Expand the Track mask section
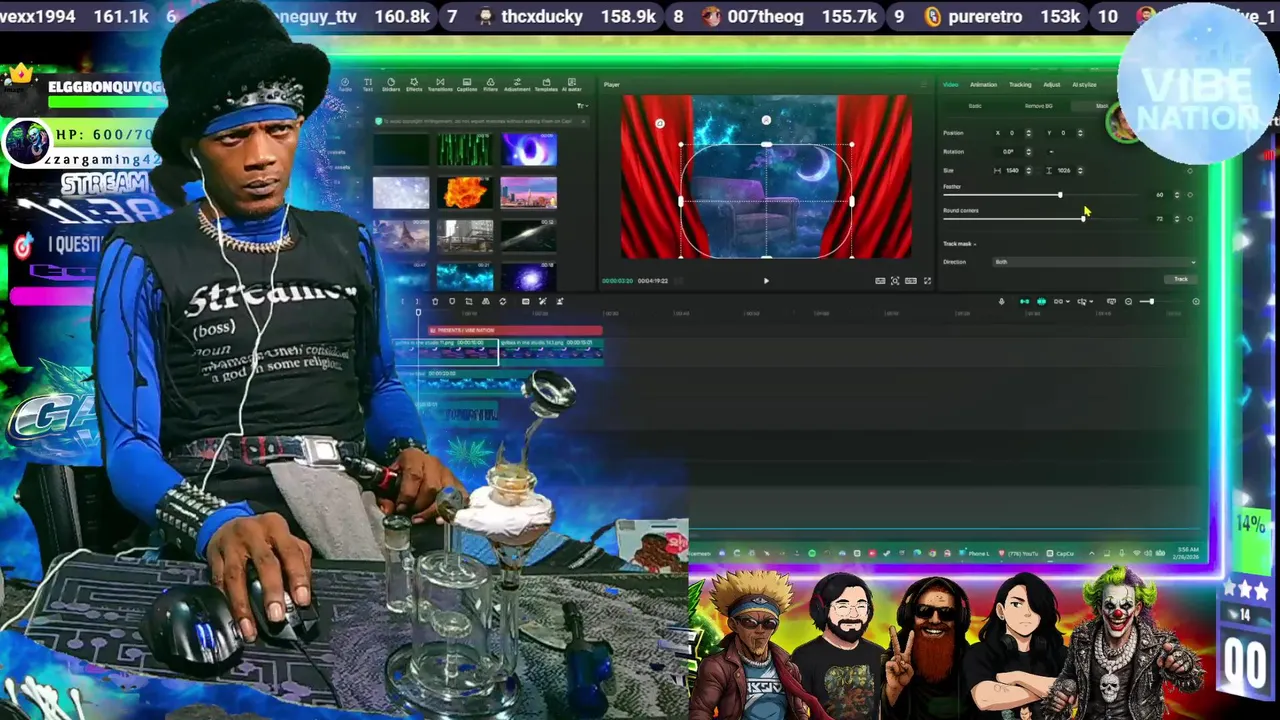This screenshot has height=720, width=1280. (x=960, y=244)
